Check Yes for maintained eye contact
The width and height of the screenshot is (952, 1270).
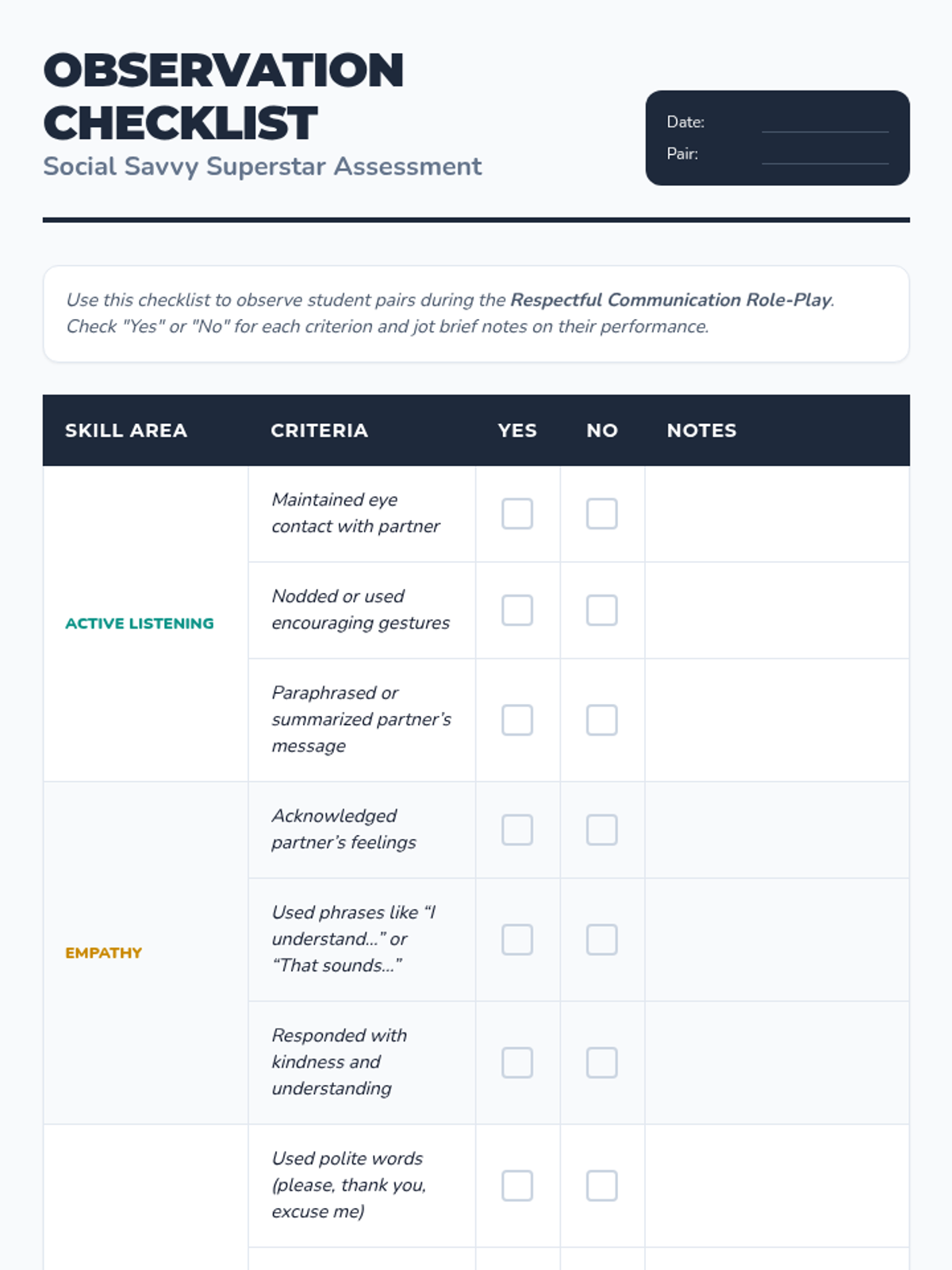[x=517, y=514]
